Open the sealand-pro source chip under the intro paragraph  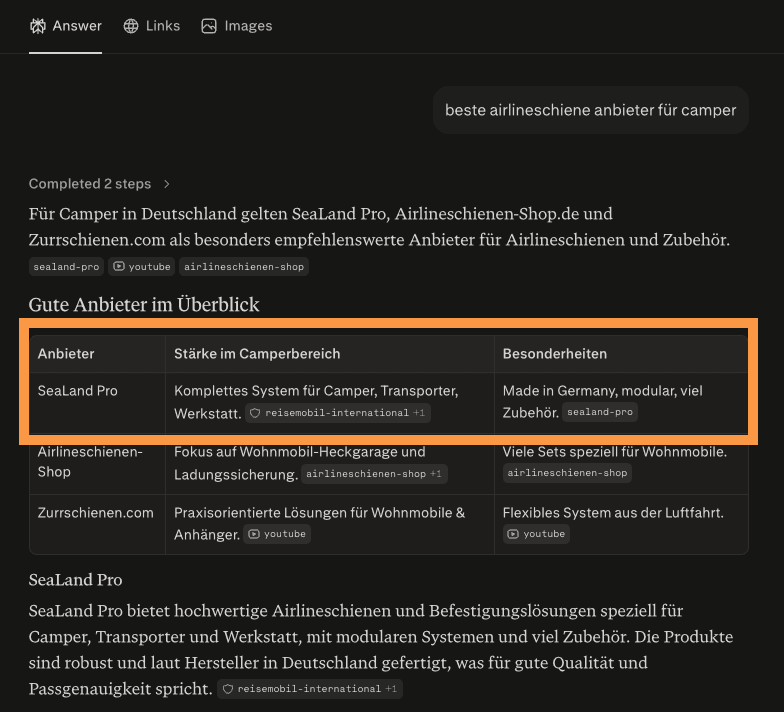point(66,266)
